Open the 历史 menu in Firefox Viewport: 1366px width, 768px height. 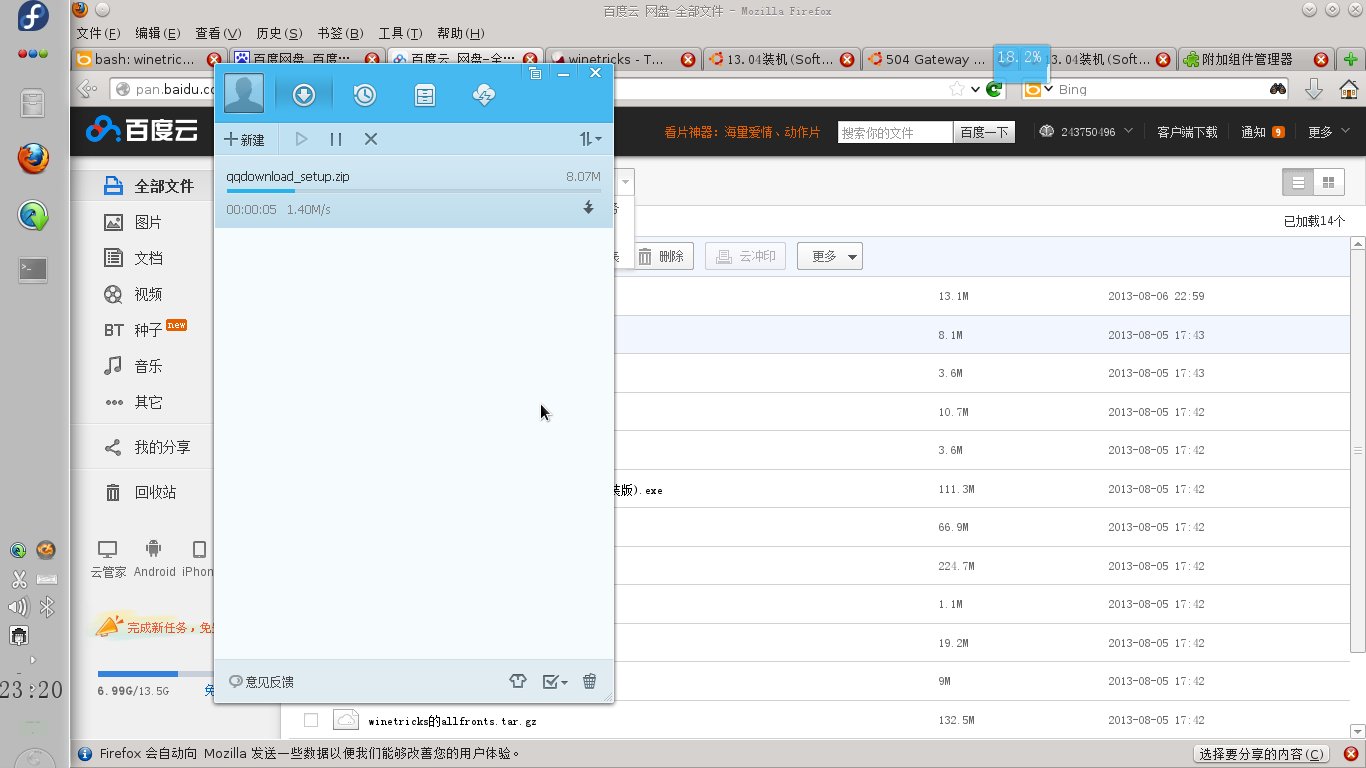(x=279, y=33)
